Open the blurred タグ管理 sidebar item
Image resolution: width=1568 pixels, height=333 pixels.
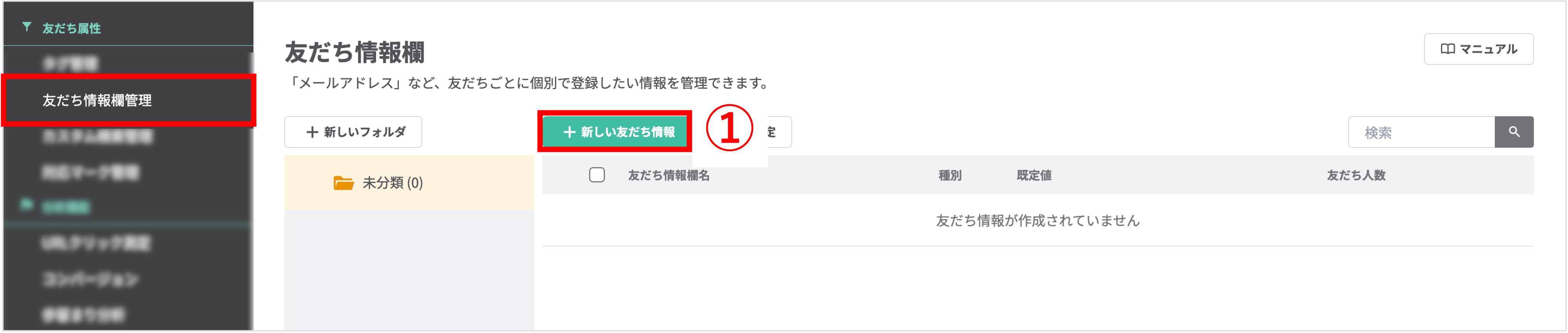click(70, 64)
